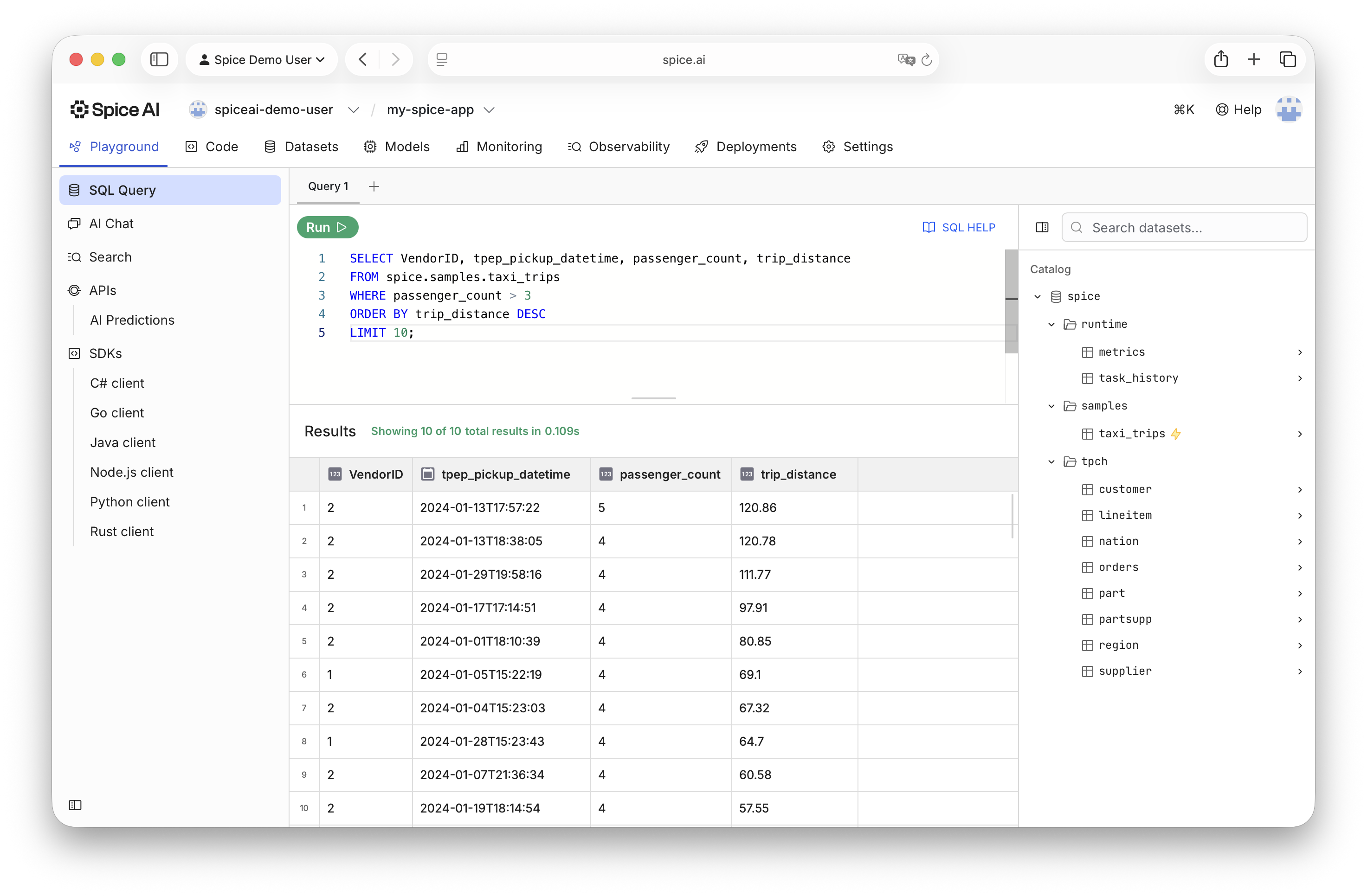
Task: Expand the spiceai-demo-user organization dropdown
Action: [353, 109]
